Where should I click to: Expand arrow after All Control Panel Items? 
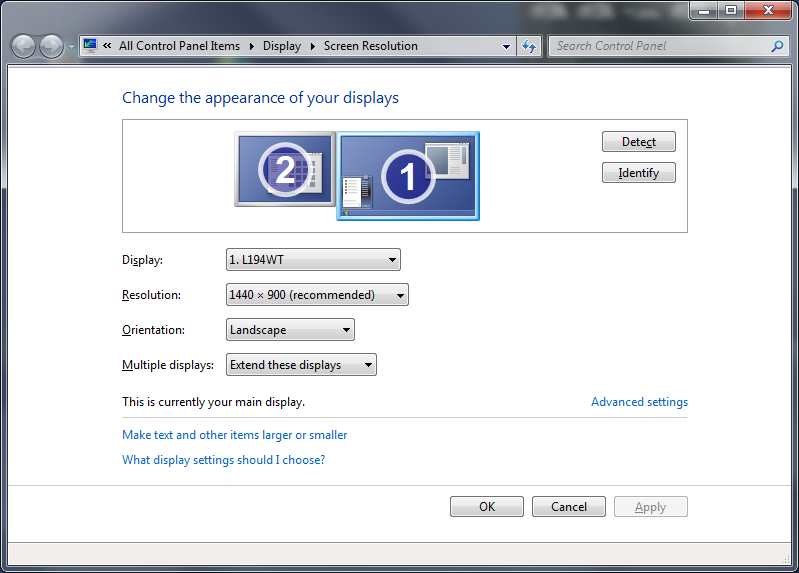pyautogui.click(x=252, y=46)
